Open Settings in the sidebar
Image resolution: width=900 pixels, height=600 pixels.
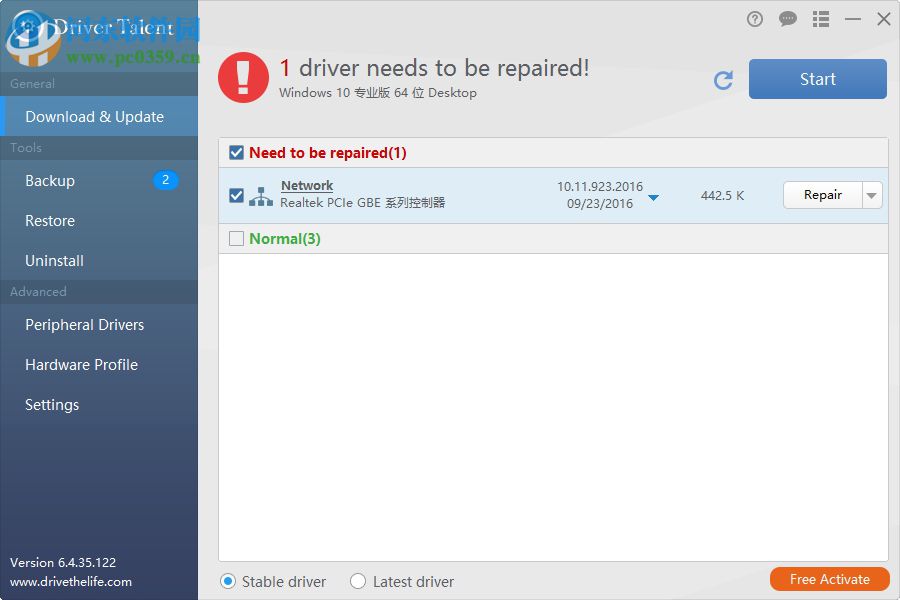click(x=99, y=405)
